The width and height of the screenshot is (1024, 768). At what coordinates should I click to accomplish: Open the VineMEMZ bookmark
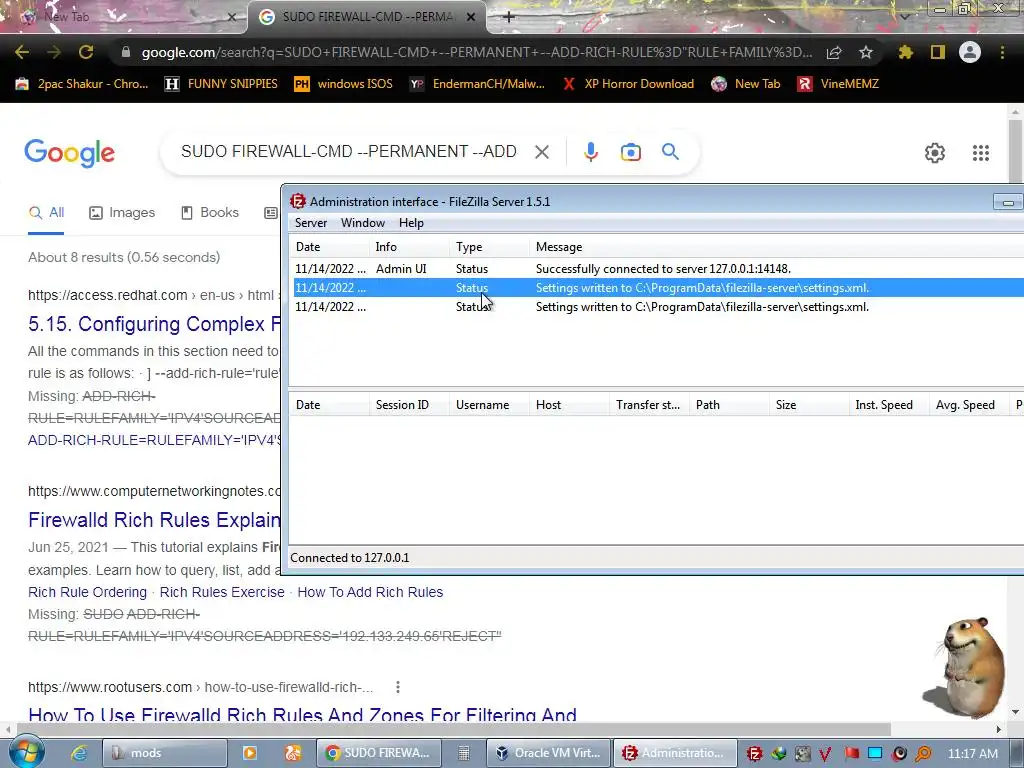point(839,84)
